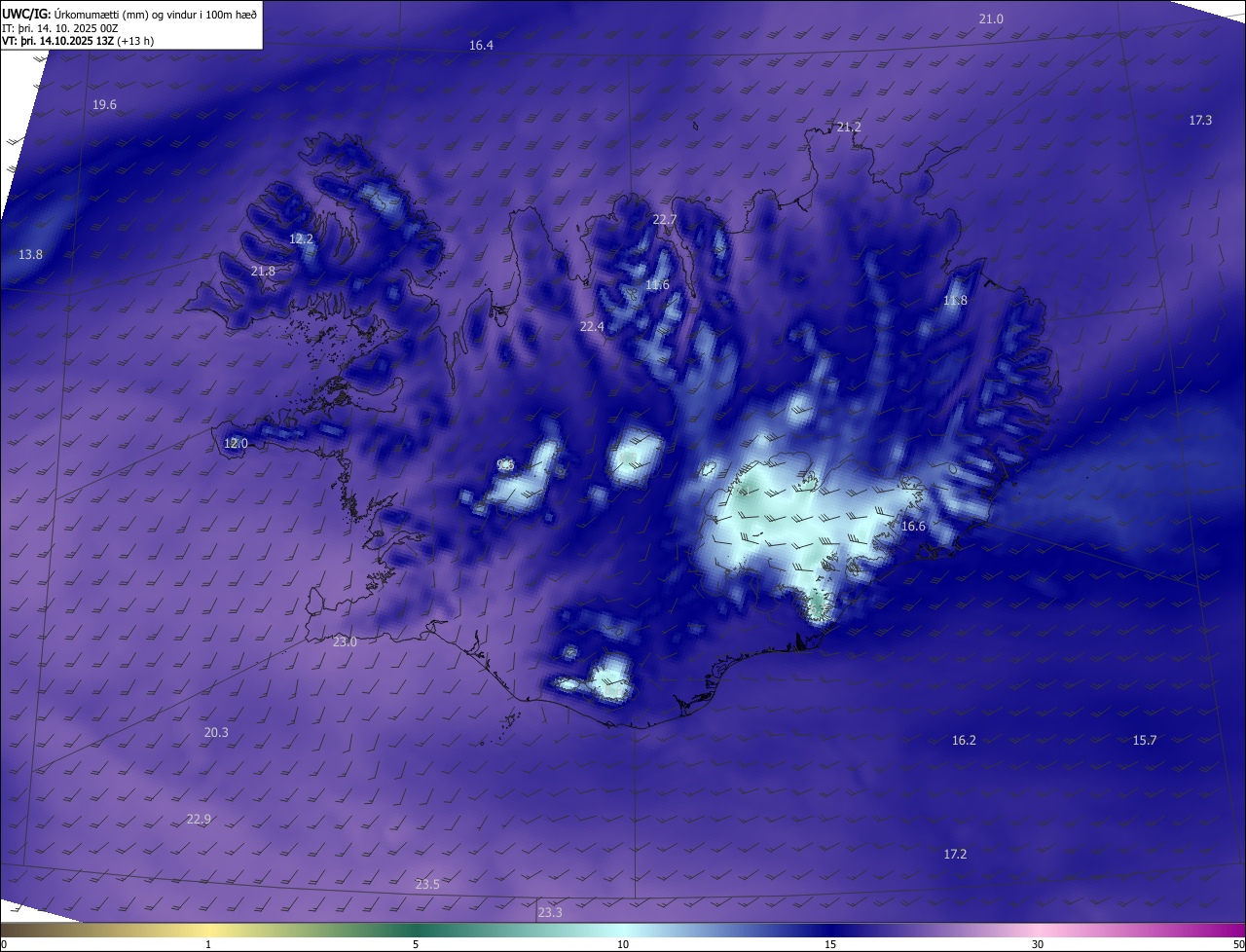Click the 21.2 value label
1246x952 pixels.
849,128
